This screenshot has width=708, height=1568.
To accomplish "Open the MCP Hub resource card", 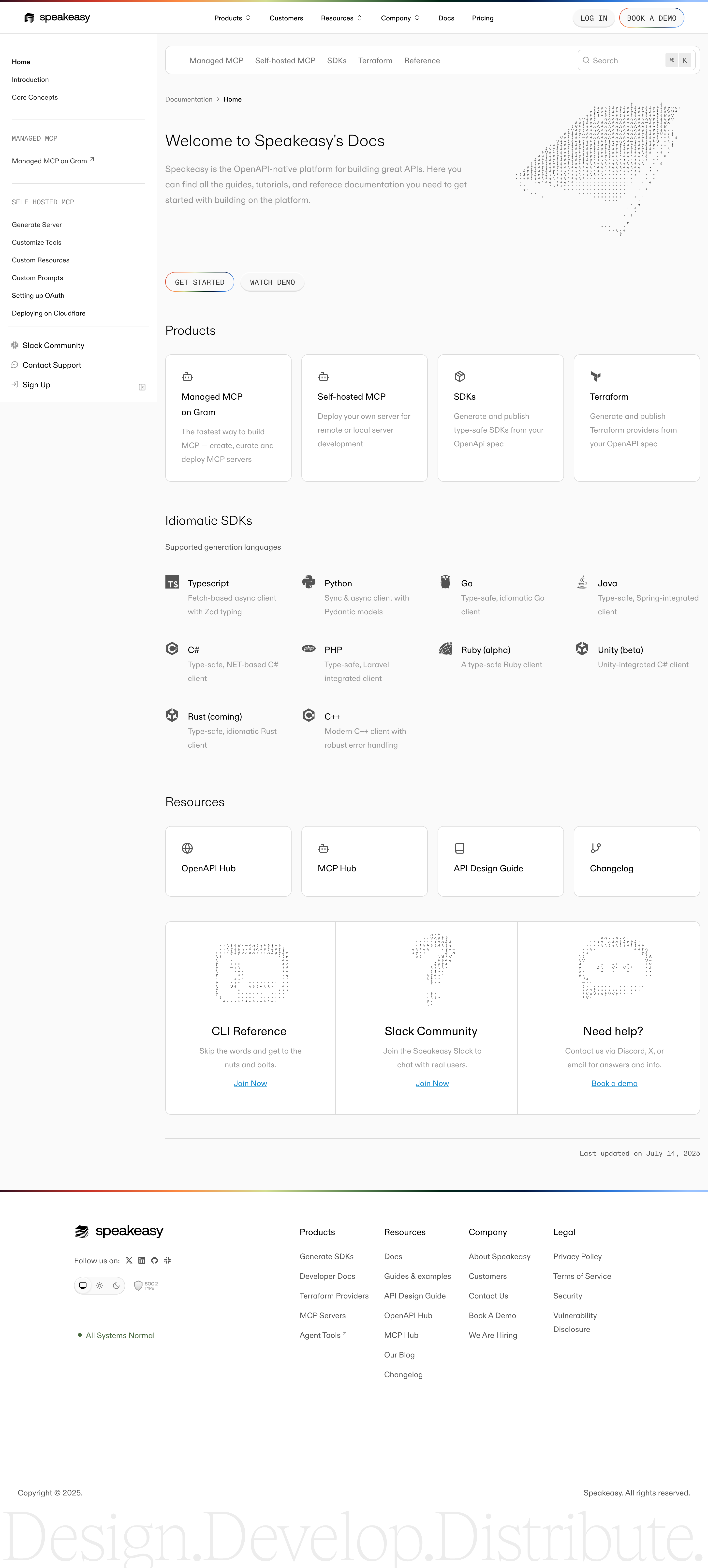I will coord(364,861).
